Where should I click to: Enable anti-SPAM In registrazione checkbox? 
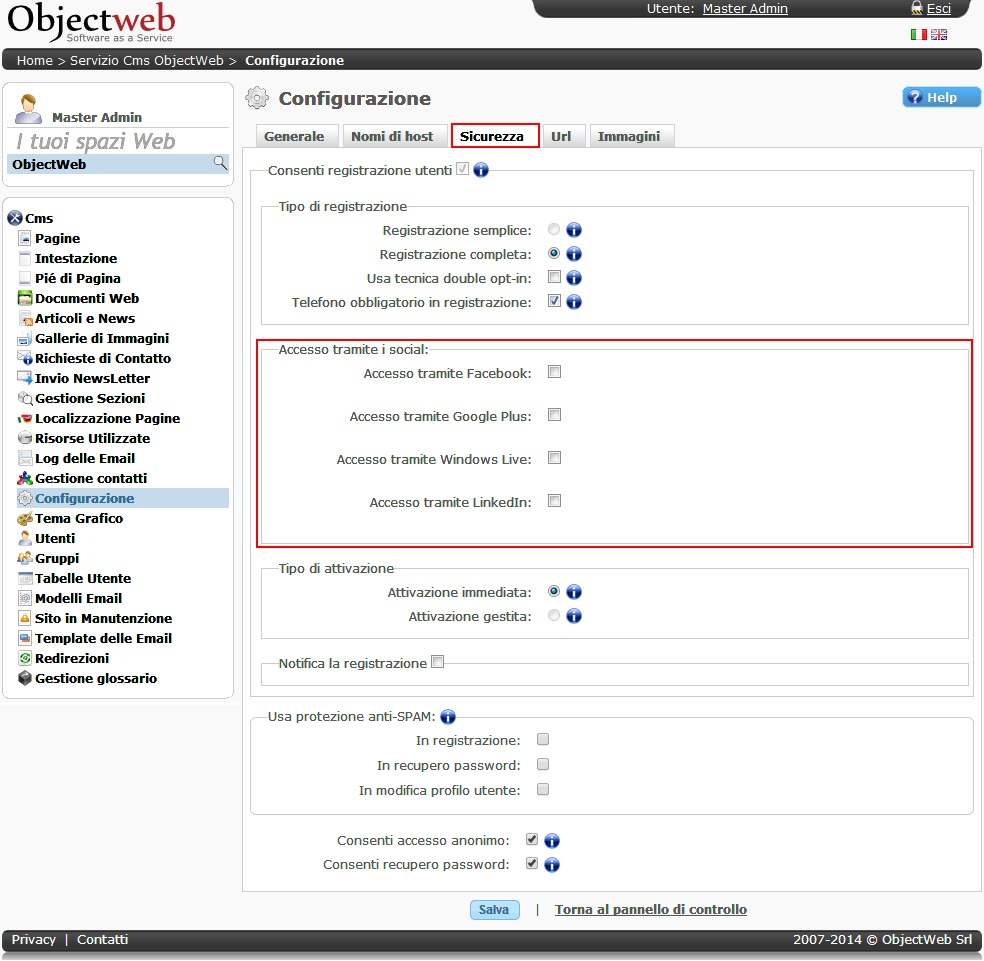pos(543,740)
